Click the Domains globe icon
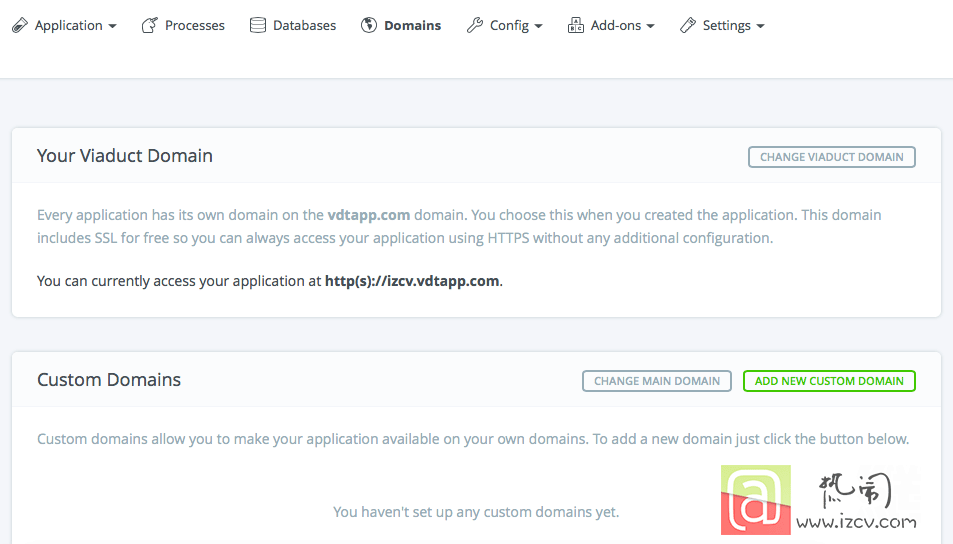 tap(368, 26)
